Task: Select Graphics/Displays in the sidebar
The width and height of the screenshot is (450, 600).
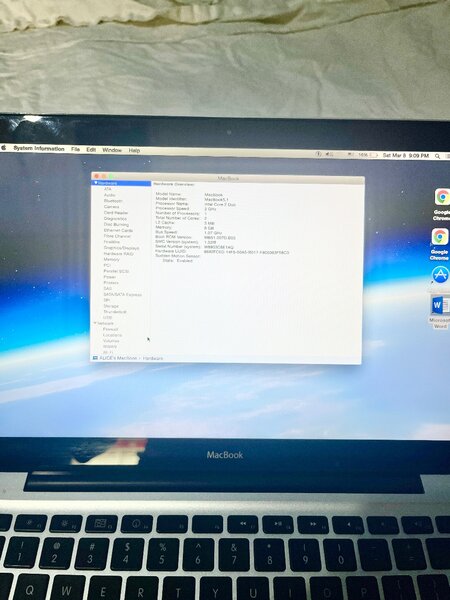Action: pos(121,248)
